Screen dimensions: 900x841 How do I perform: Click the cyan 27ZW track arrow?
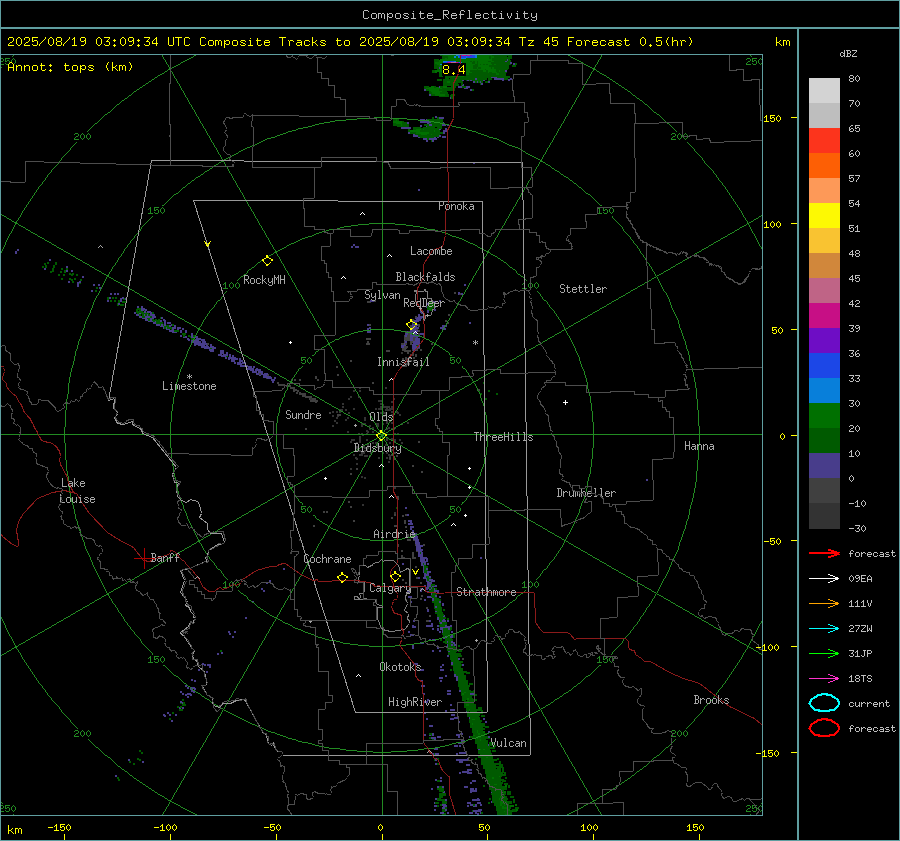(x=824, y=629)
